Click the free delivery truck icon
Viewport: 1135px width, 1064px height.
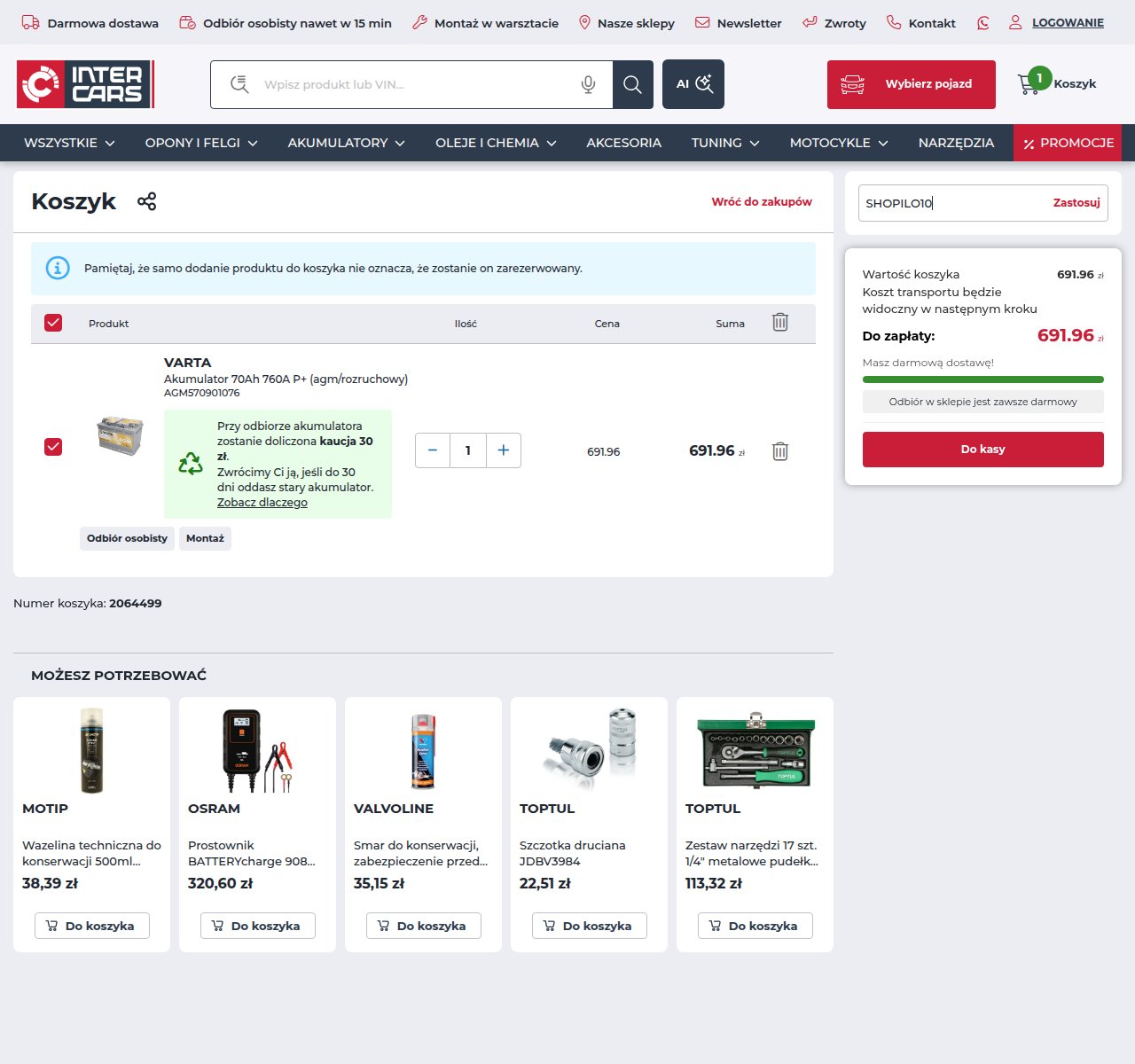coord(30,22)
